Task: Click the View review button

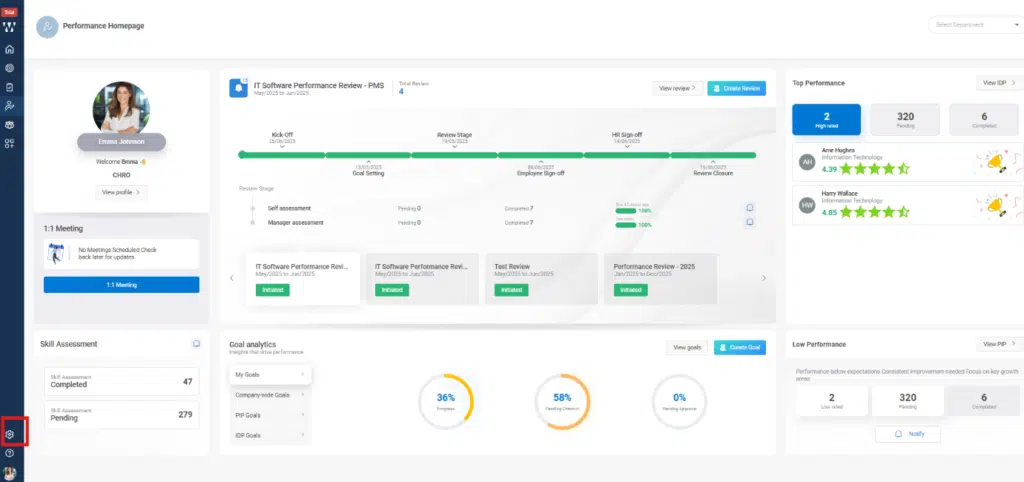Action: [x=677, y=88]
